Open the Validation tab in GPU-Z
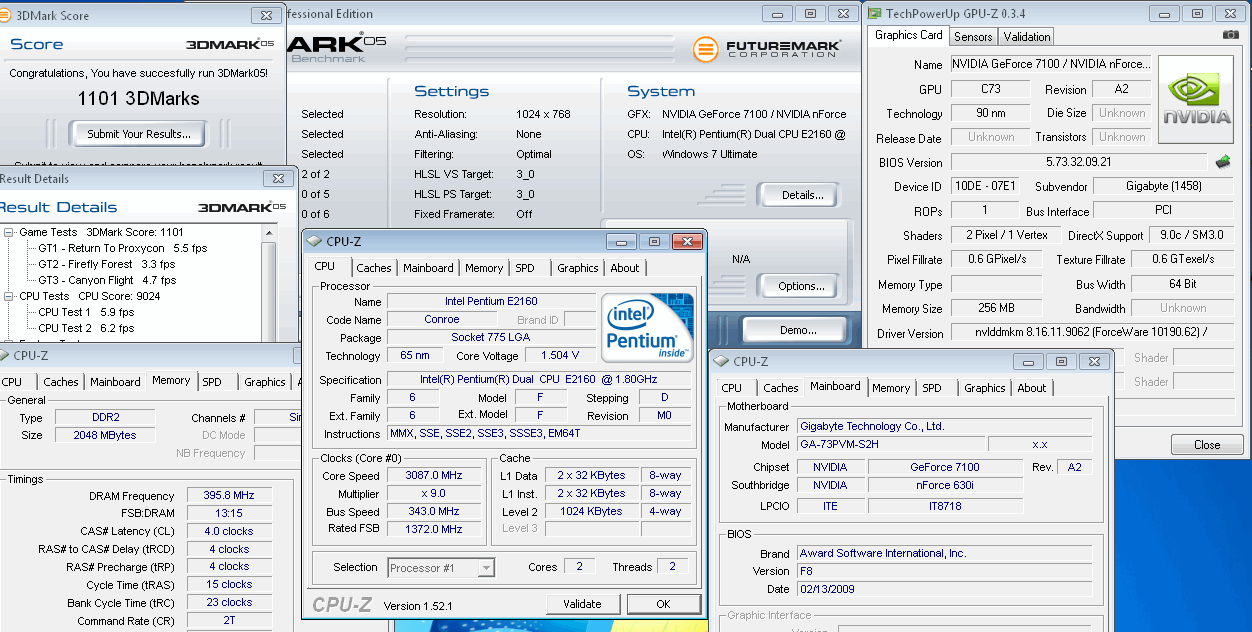The height and width of the screenshot is (632, 1252). [1027, 37]
